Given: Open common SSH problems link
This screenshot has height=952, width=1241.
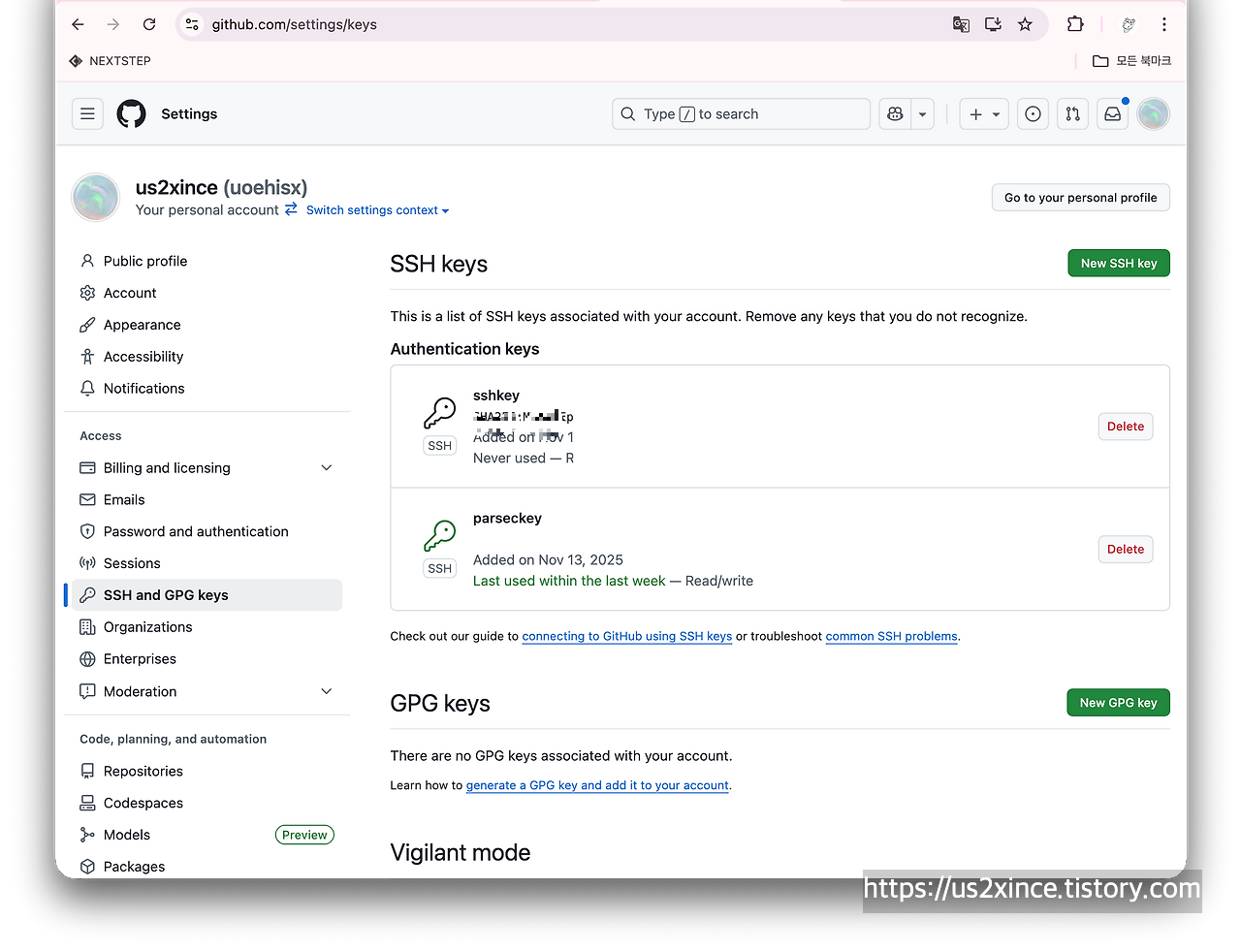Looking at the screenshot, I should pos(891,637).
